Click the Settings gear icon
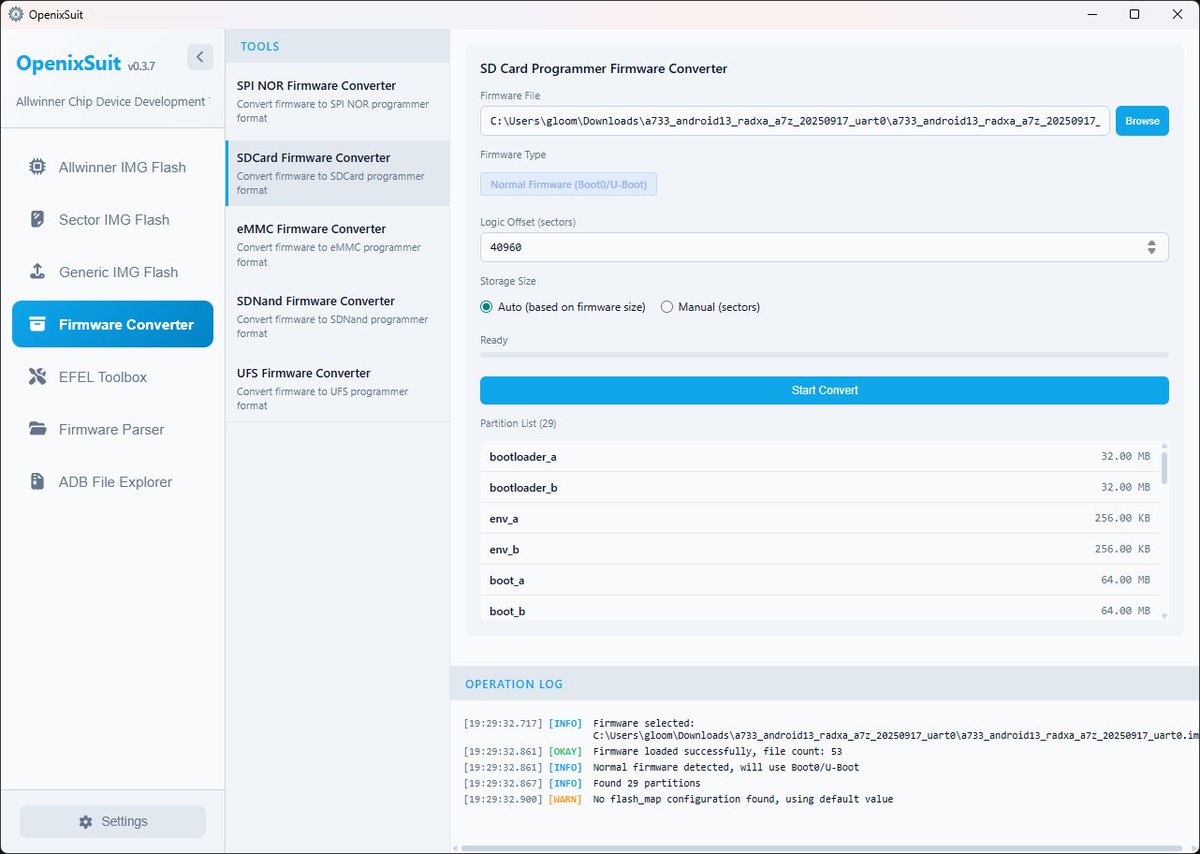1200x854 pixels. [x=85, y=821]
